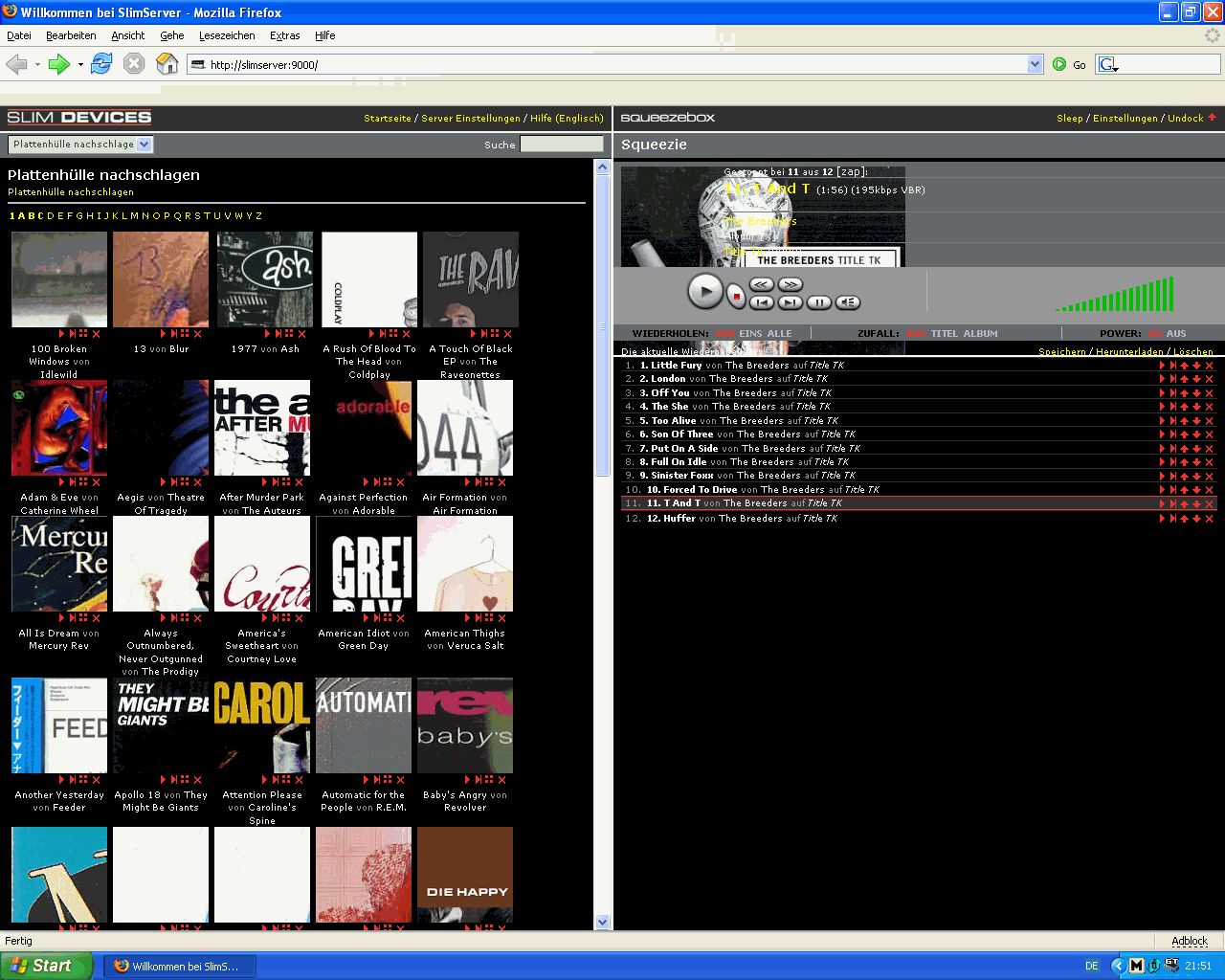Open the back button history dropdown arrow
Image resolution: width=1225 pixels, height=980 pixels.
point(37,65)
